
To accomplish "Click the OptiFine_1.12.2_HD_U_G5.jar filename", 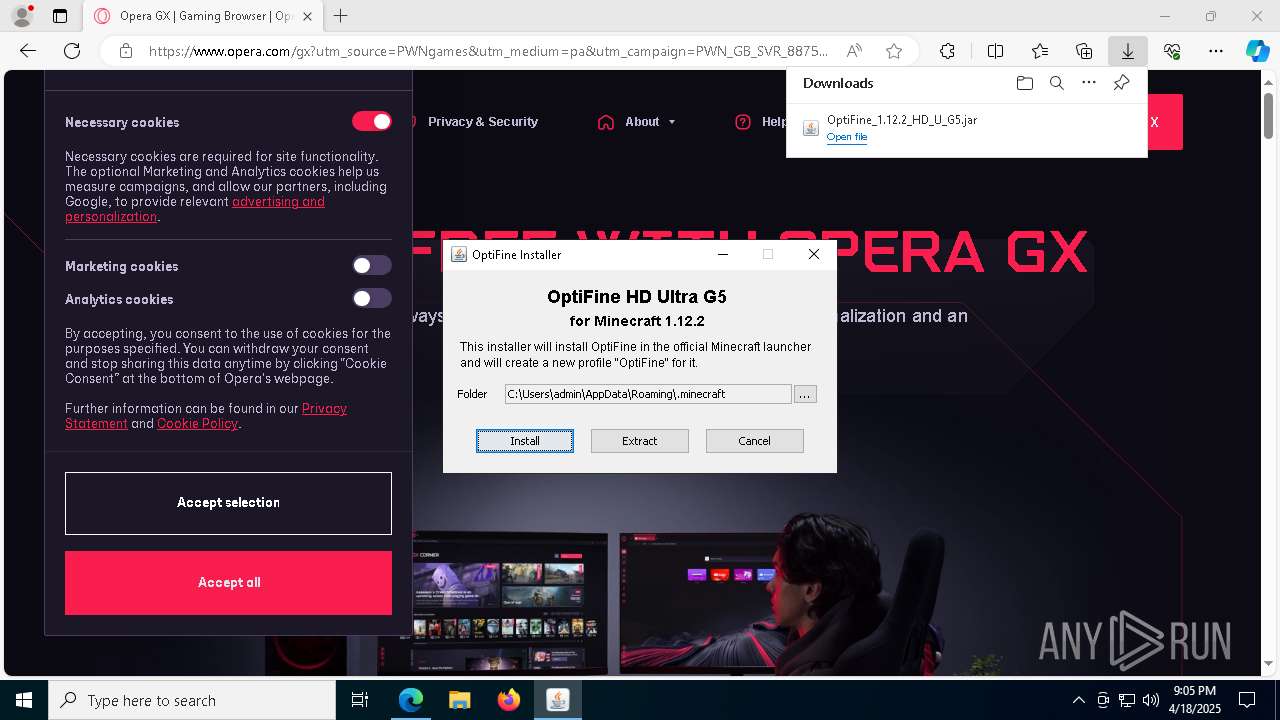I will tap(902, 119).
